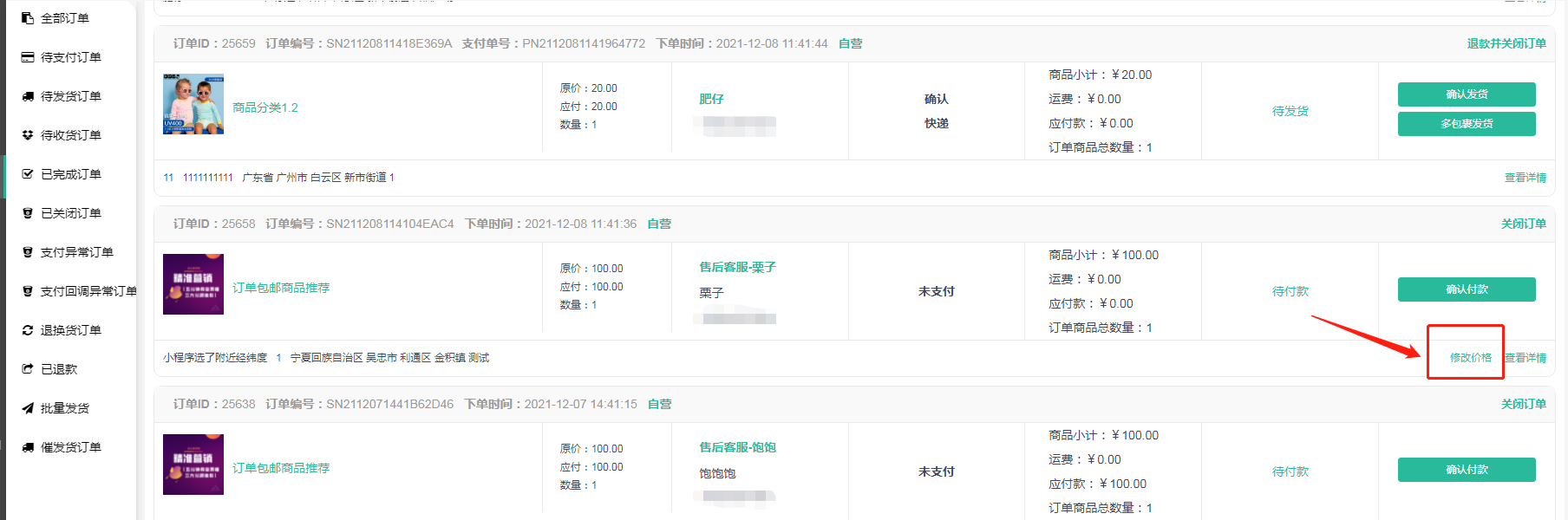Click the 待收货订单 icon
The width and height of the screenshot is (1568, 520).
(x=28, y=135)
